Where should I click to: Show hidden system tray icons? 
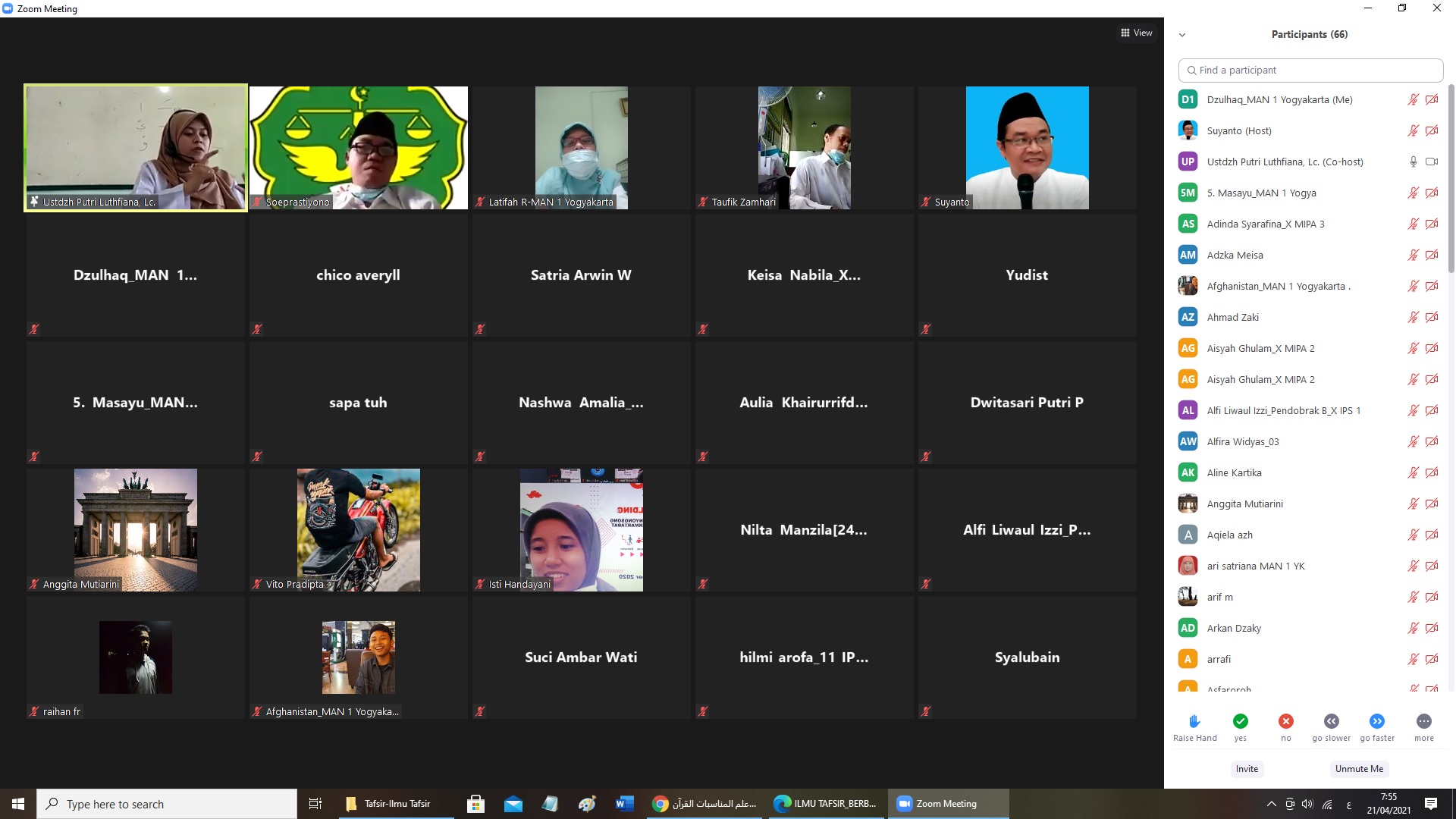[1271, 804]
